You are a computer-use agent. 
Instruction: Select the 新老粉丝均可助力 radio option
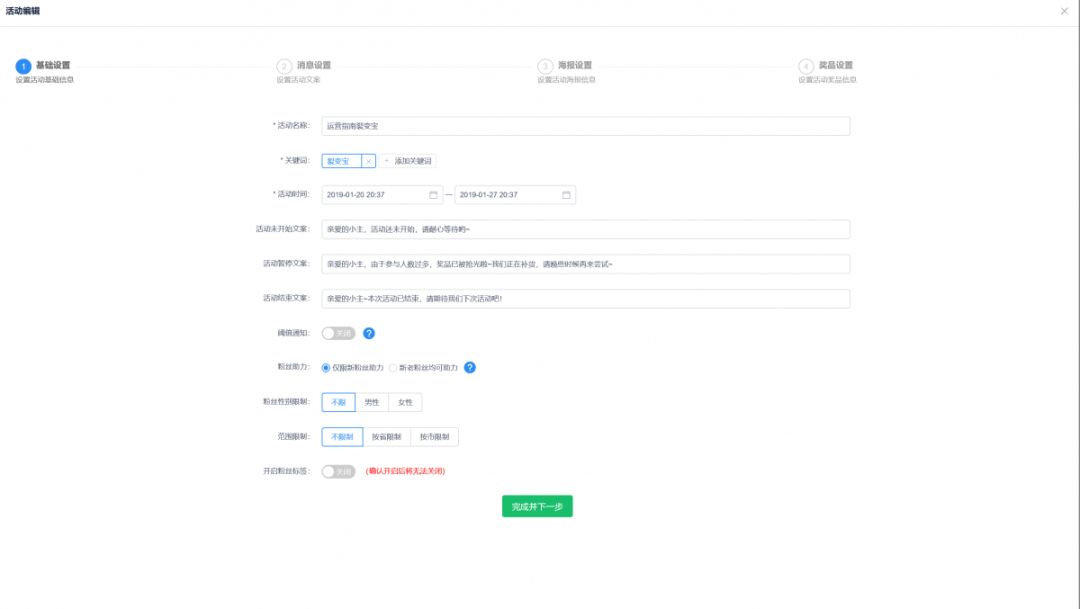click(394, 368)
